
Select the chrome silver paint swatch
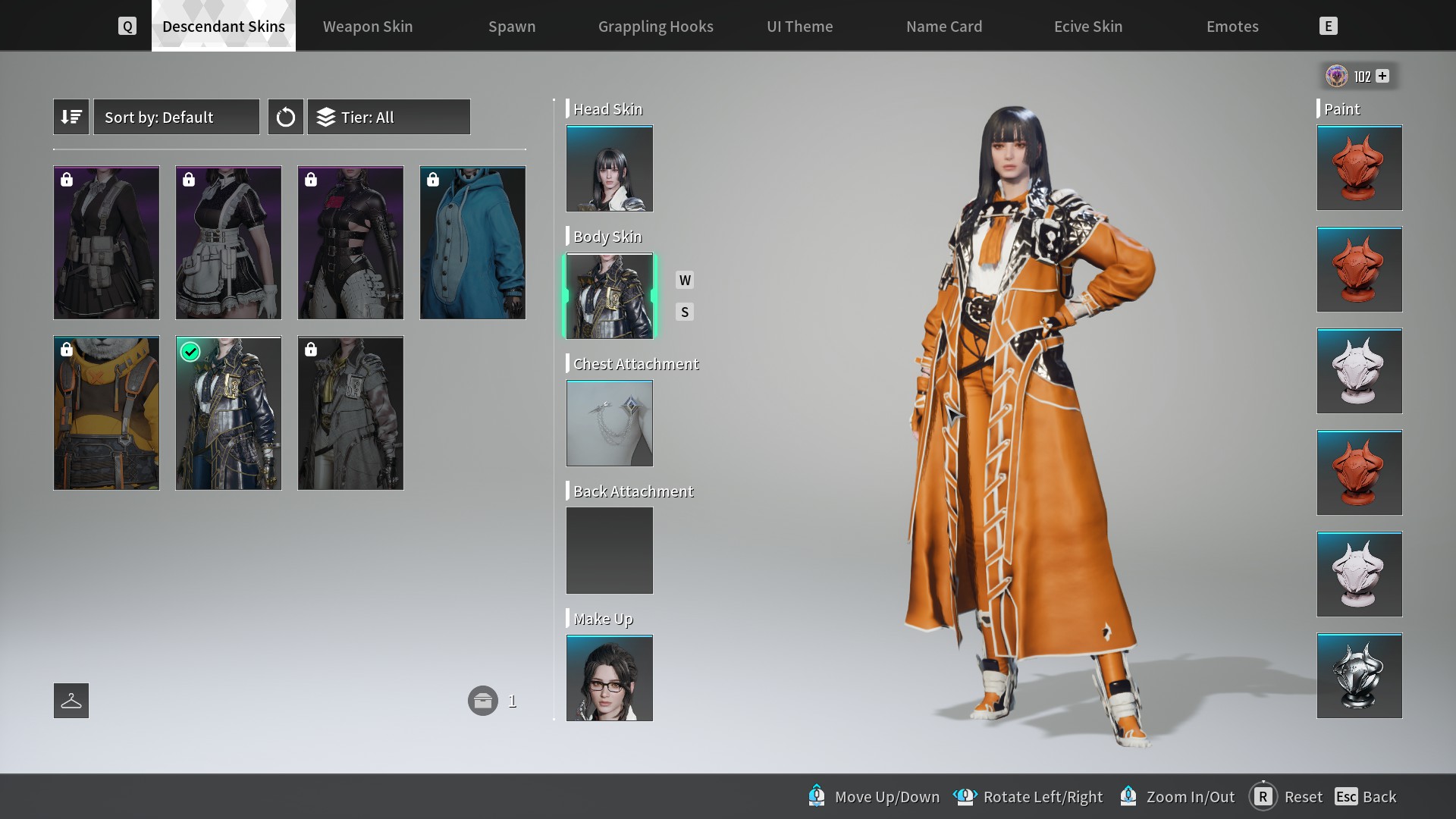pos(1359,676)
